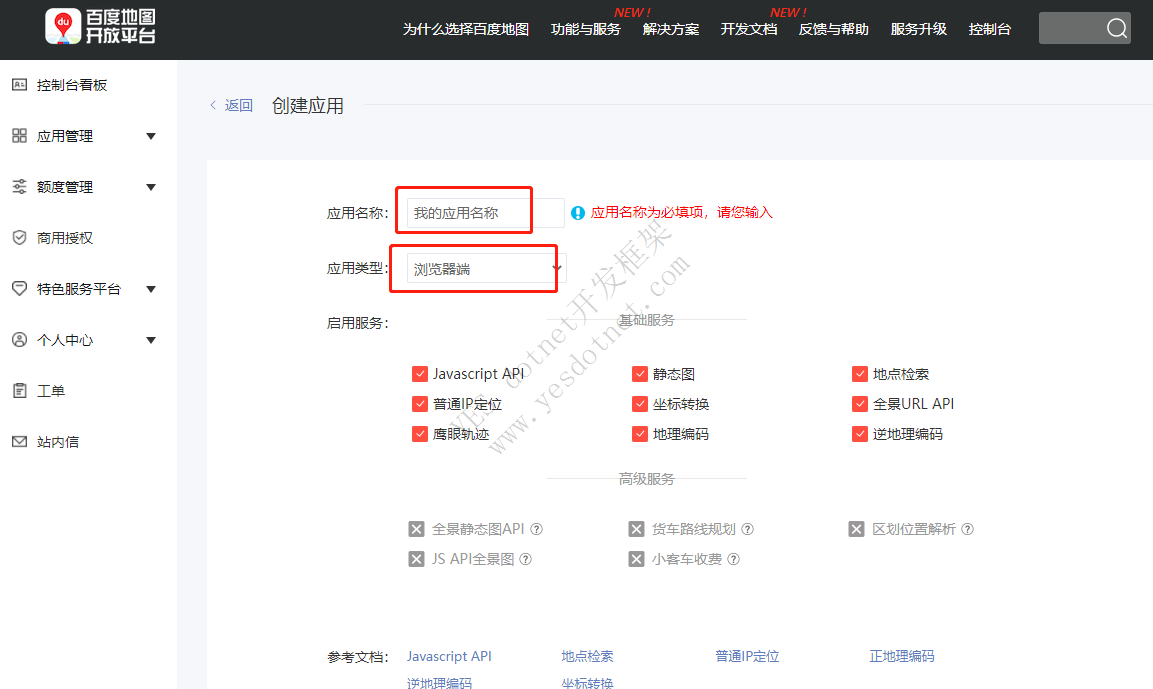This screenshot has width=1153, height=689.
Task: Open 工单 in the sidebar
Action: point(51,391)
